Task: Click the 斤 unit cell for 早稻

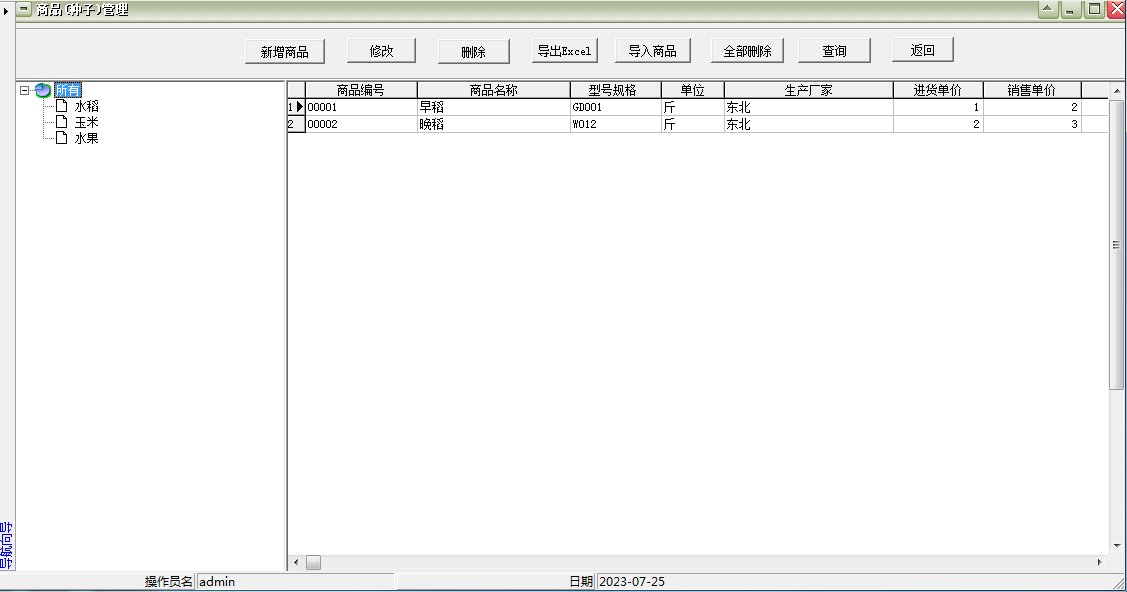Action: (692, 107)
